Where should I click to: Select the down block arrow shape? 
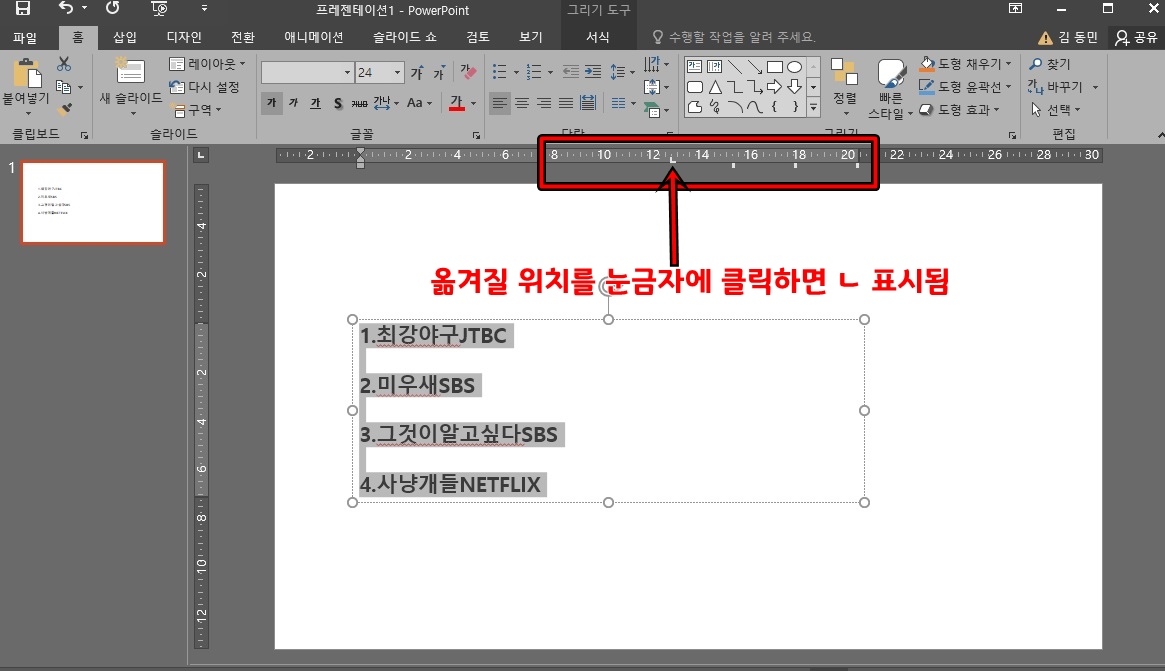point(794,87)
